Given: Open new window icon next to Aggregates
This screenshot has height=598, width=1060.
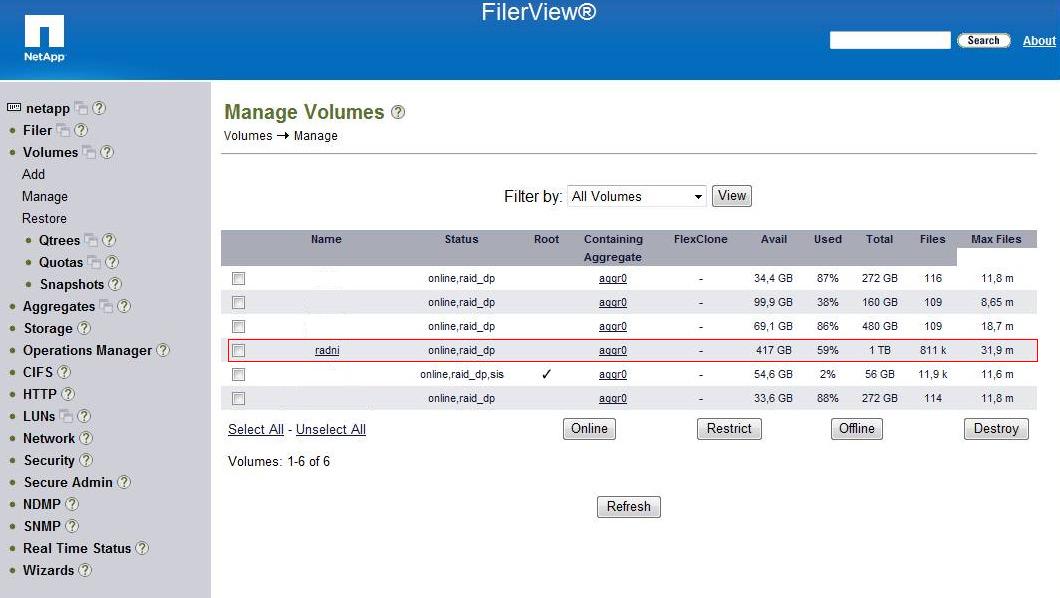Looking at the screenshot, I should coord(106,306).
